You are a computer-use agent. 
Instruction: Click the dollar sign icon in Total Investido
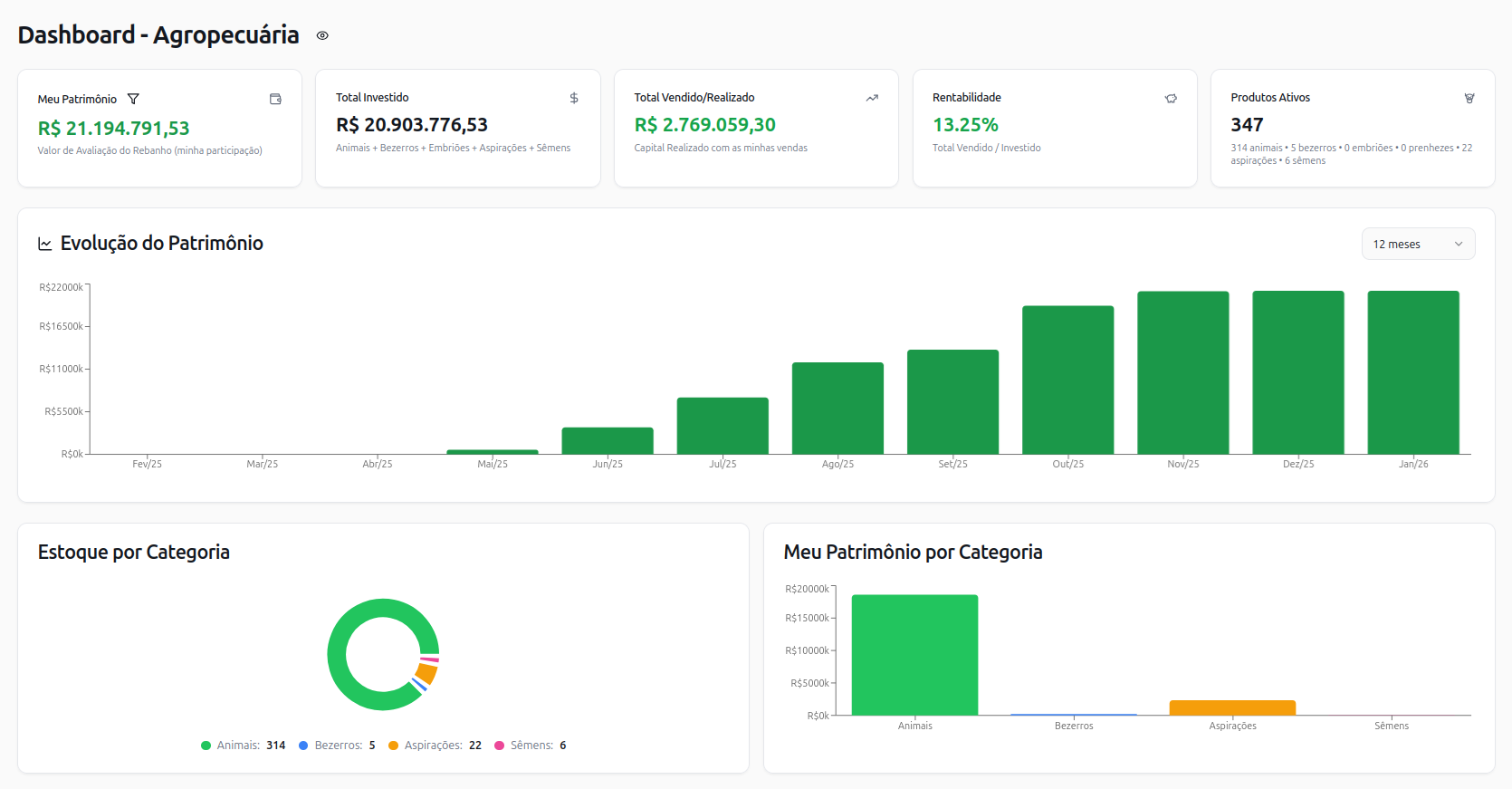(573, 98)
